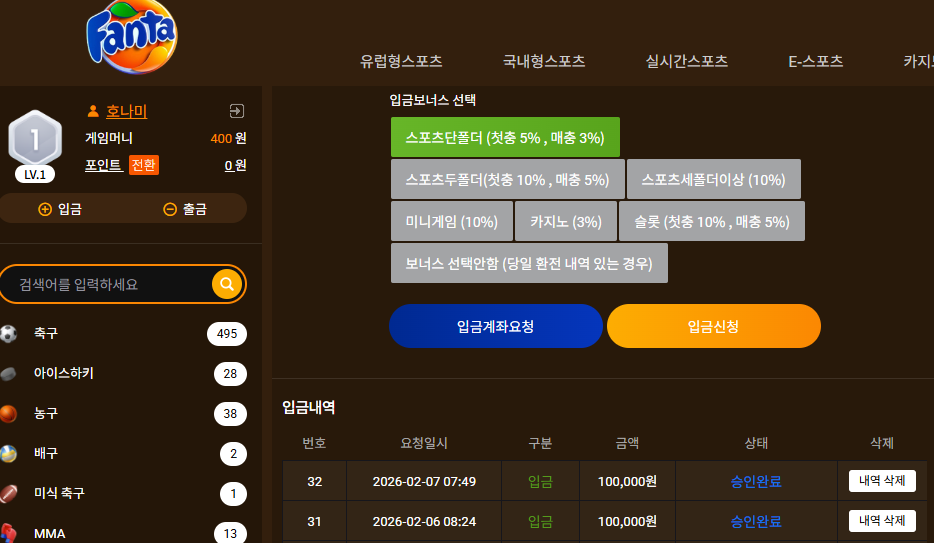This screenshot has height=543, width=934.
Task: Click the blue 입금계좌요청 button
Action: click(x=496, y=326)
